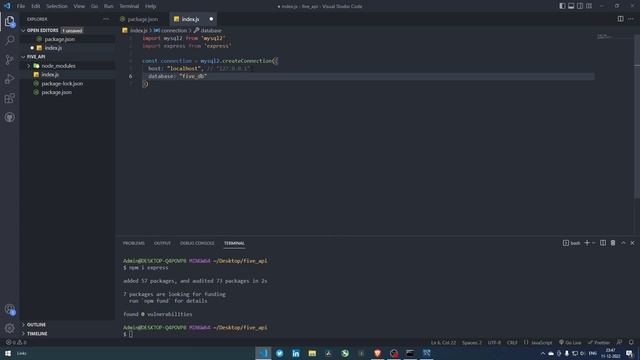
Task: Open customize layout icon
Action: pyautogui.click(x=589, y=6)
